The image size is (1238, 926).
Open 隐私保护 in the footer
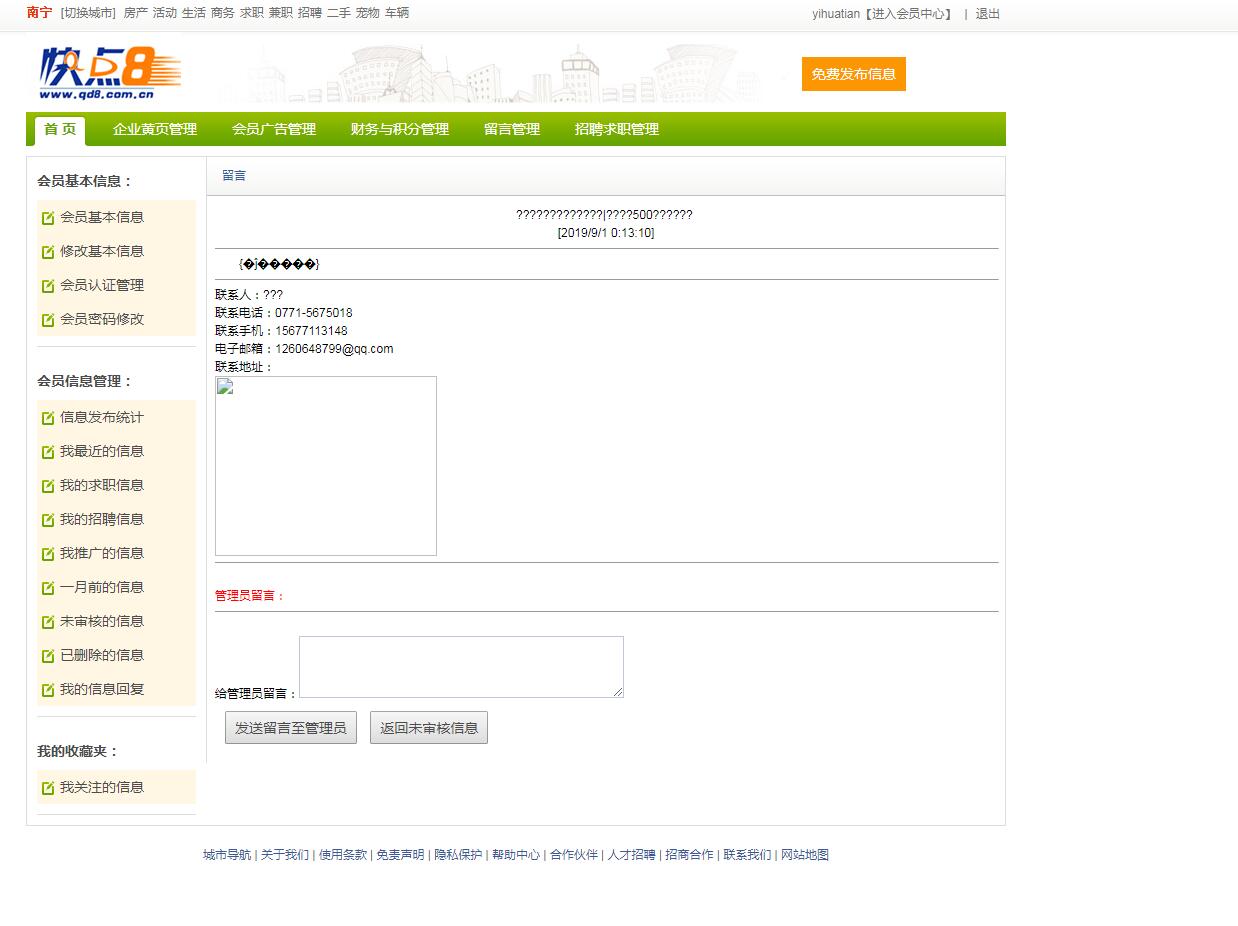pyautogui.click(x=458, y=855)
